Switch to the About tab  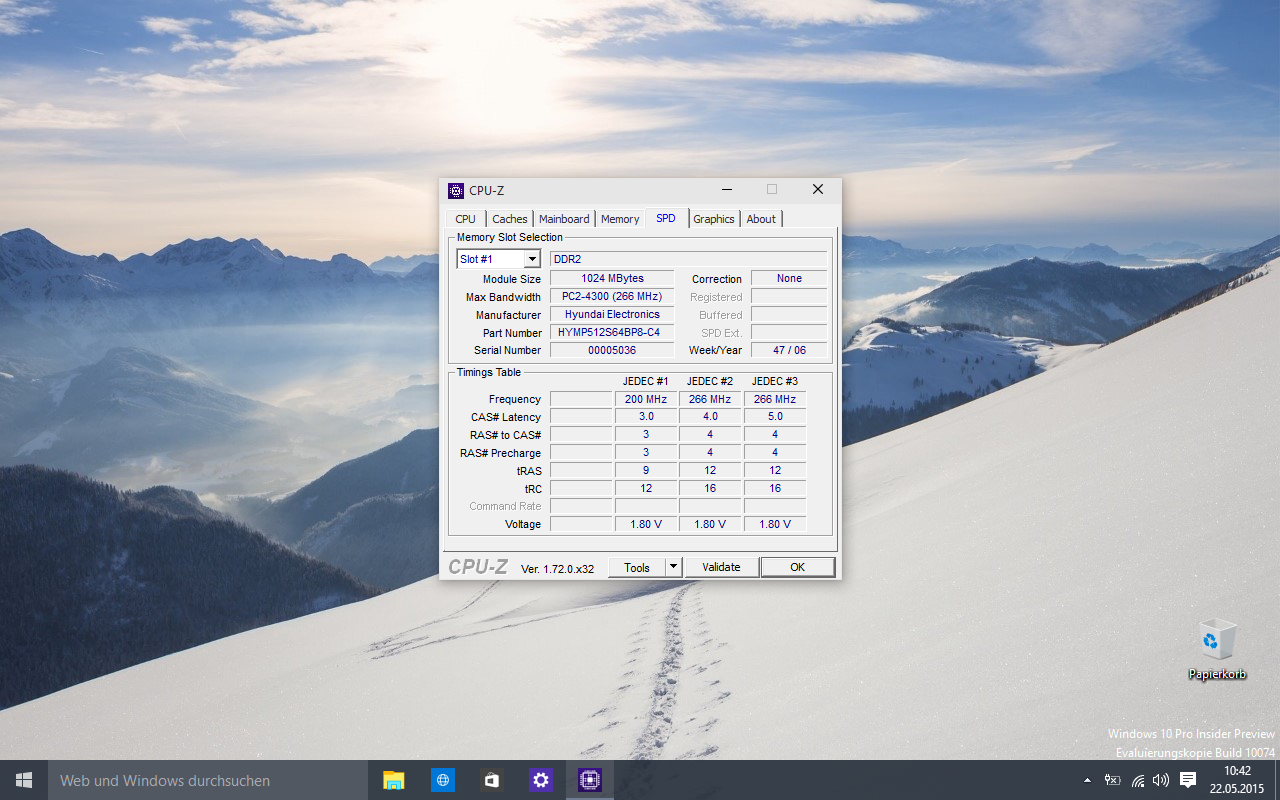point(761,219)
